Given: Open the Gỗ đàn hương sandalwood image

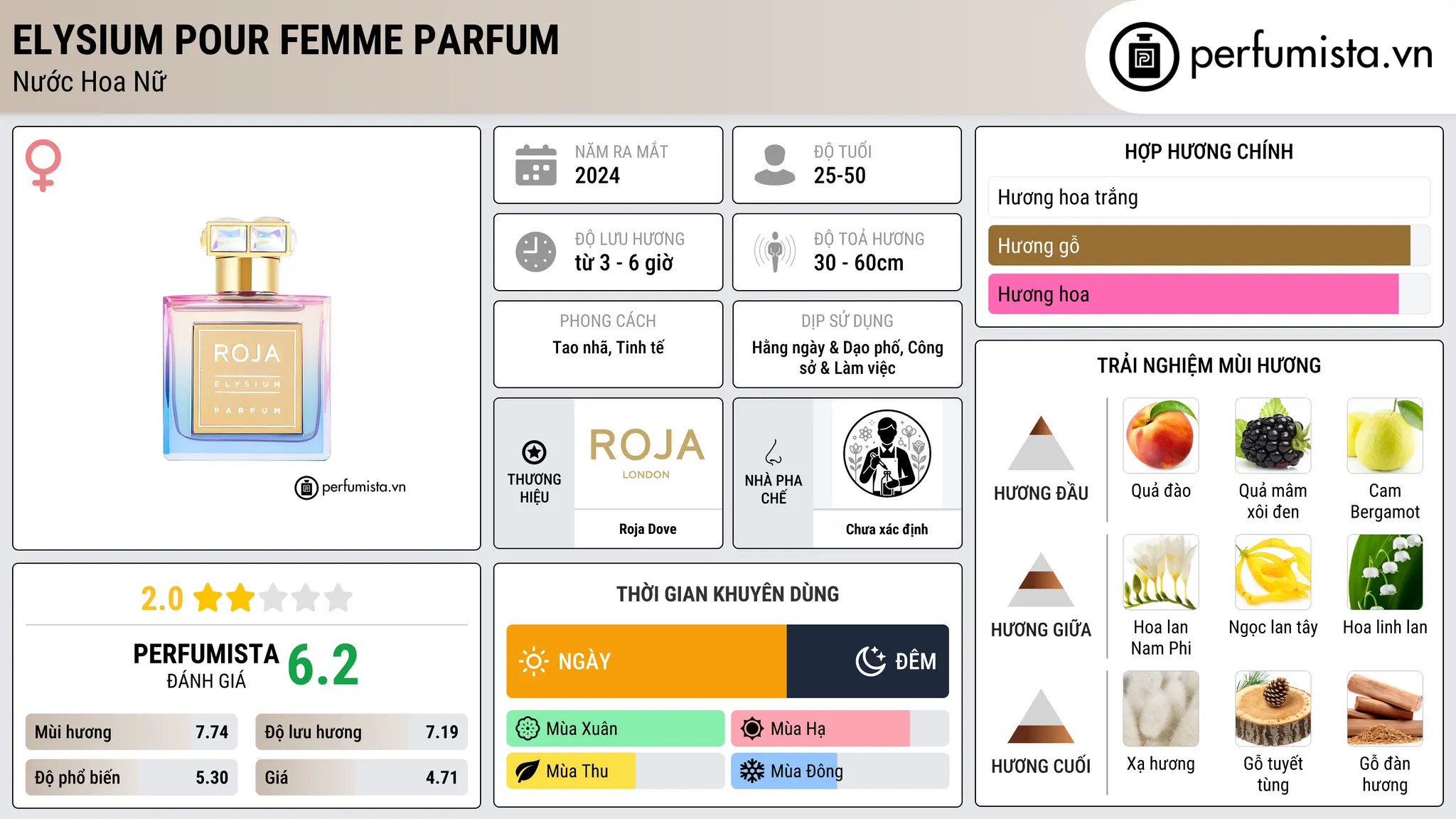Looking at the screenshot, I should (1385, 709).
